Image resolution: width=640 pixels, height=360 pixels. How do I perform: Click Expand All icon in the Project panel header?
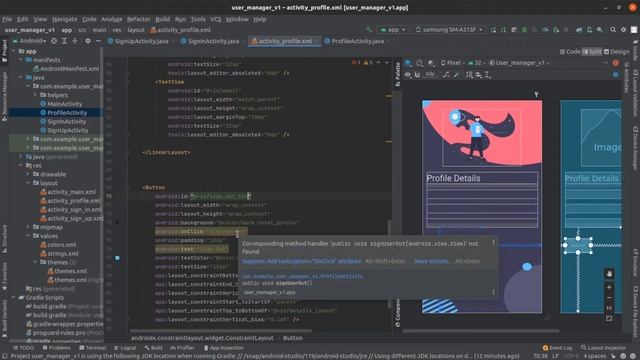click(64, 41)
